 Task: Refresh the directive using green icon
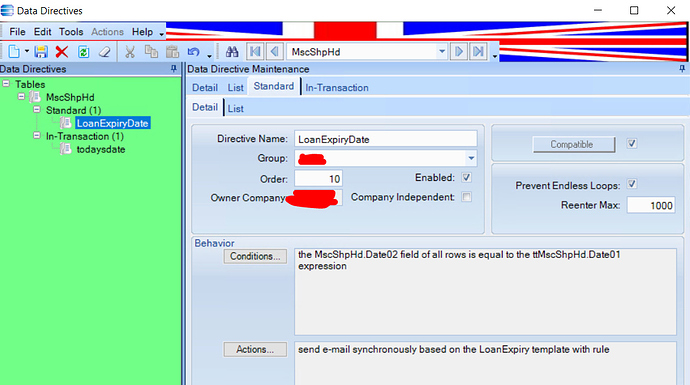click(x=83, y=52)
